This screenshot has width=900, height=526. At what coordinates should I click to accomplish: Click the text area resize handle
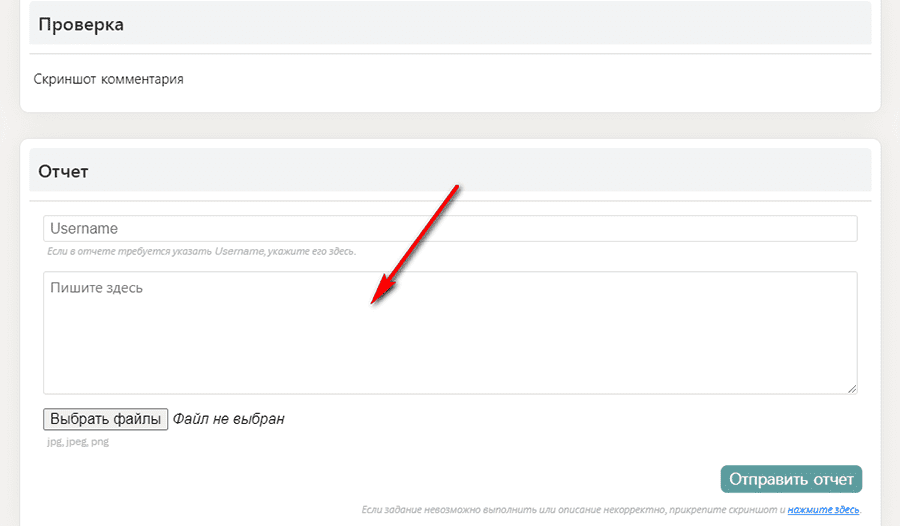click(852, 389)
